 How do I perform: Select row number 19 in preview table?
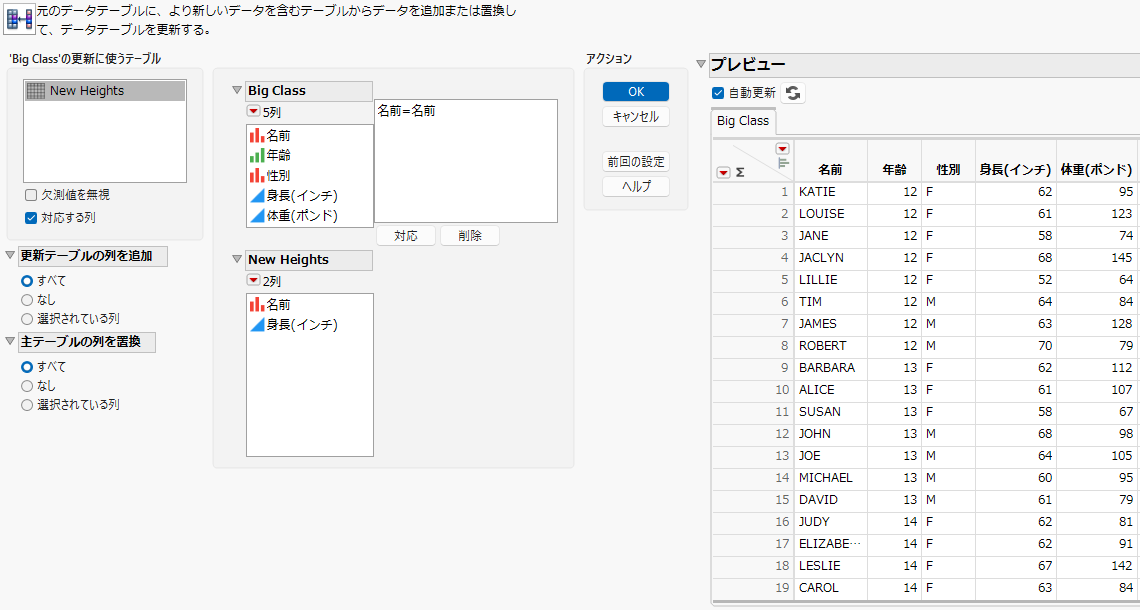(752, 587)
